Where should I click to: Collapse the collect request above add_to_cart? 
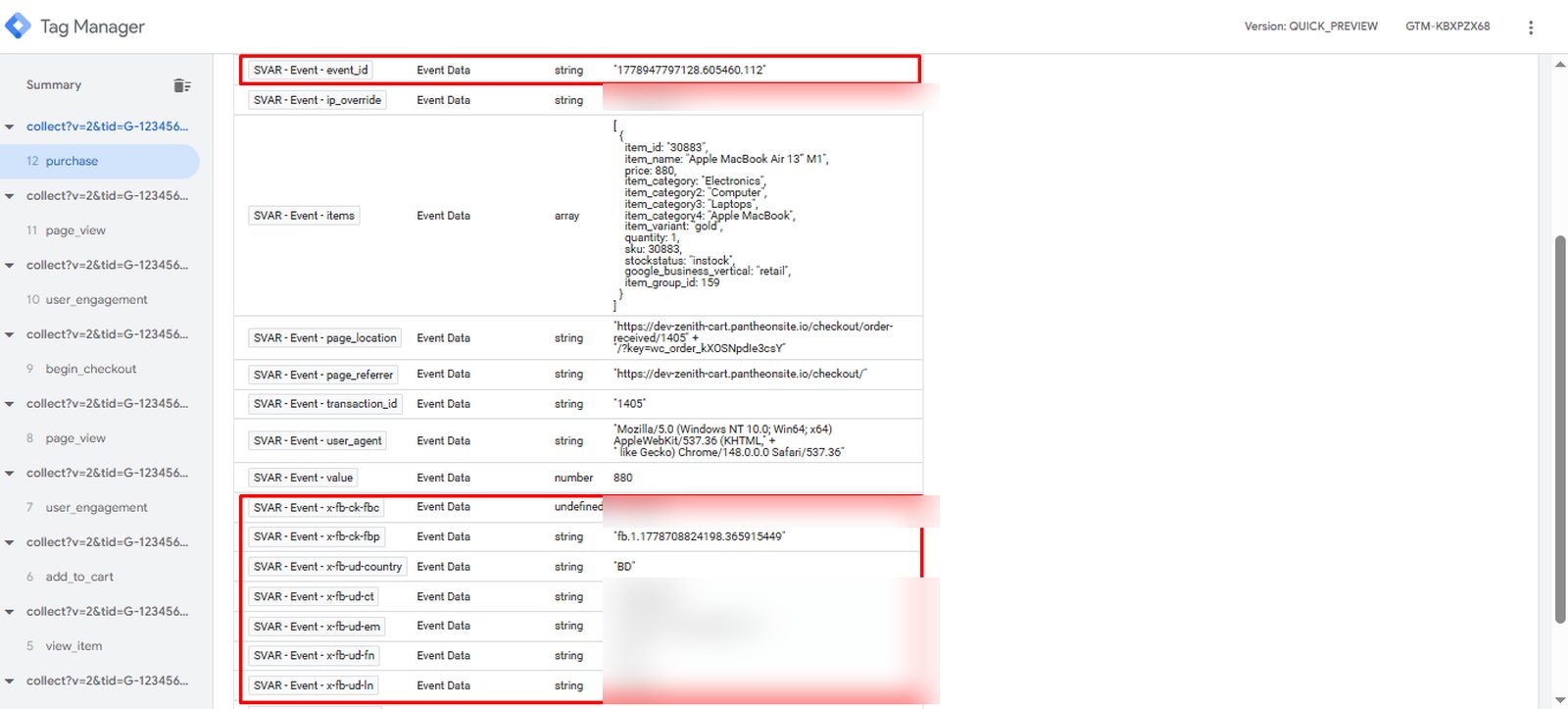(x=10, y=542)
